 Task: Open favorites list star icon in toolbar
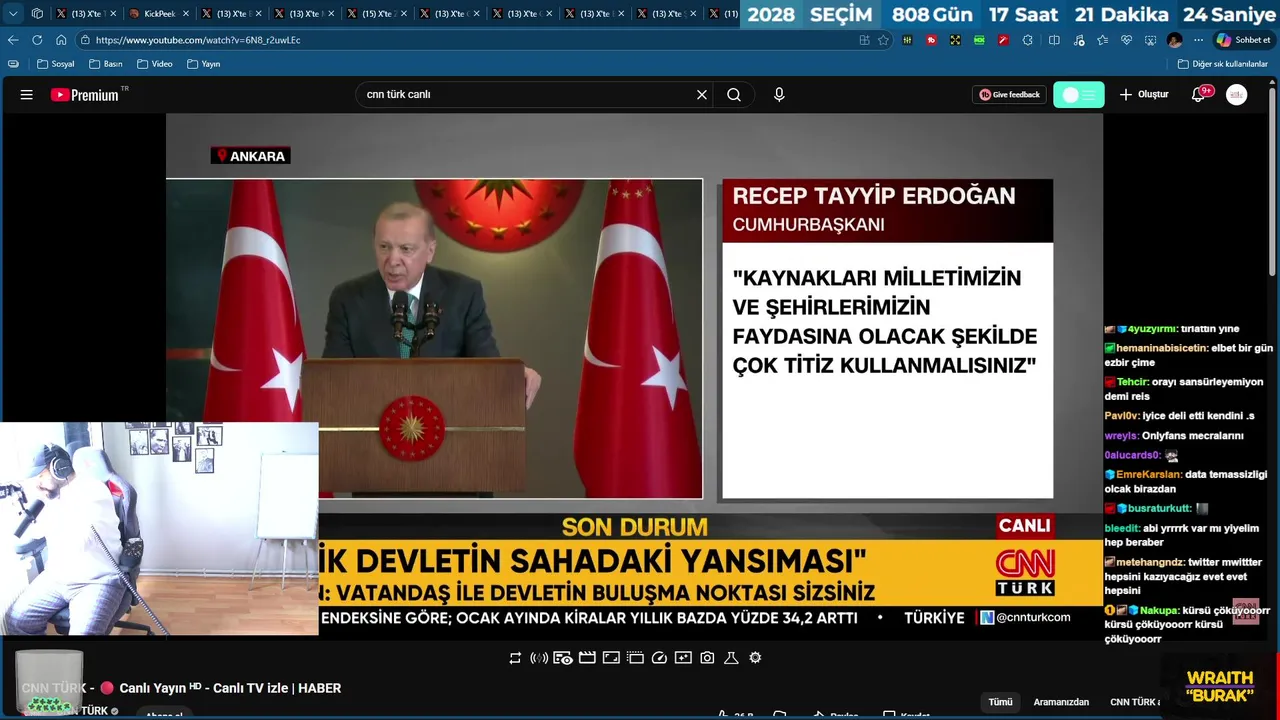coord(1102,40)
